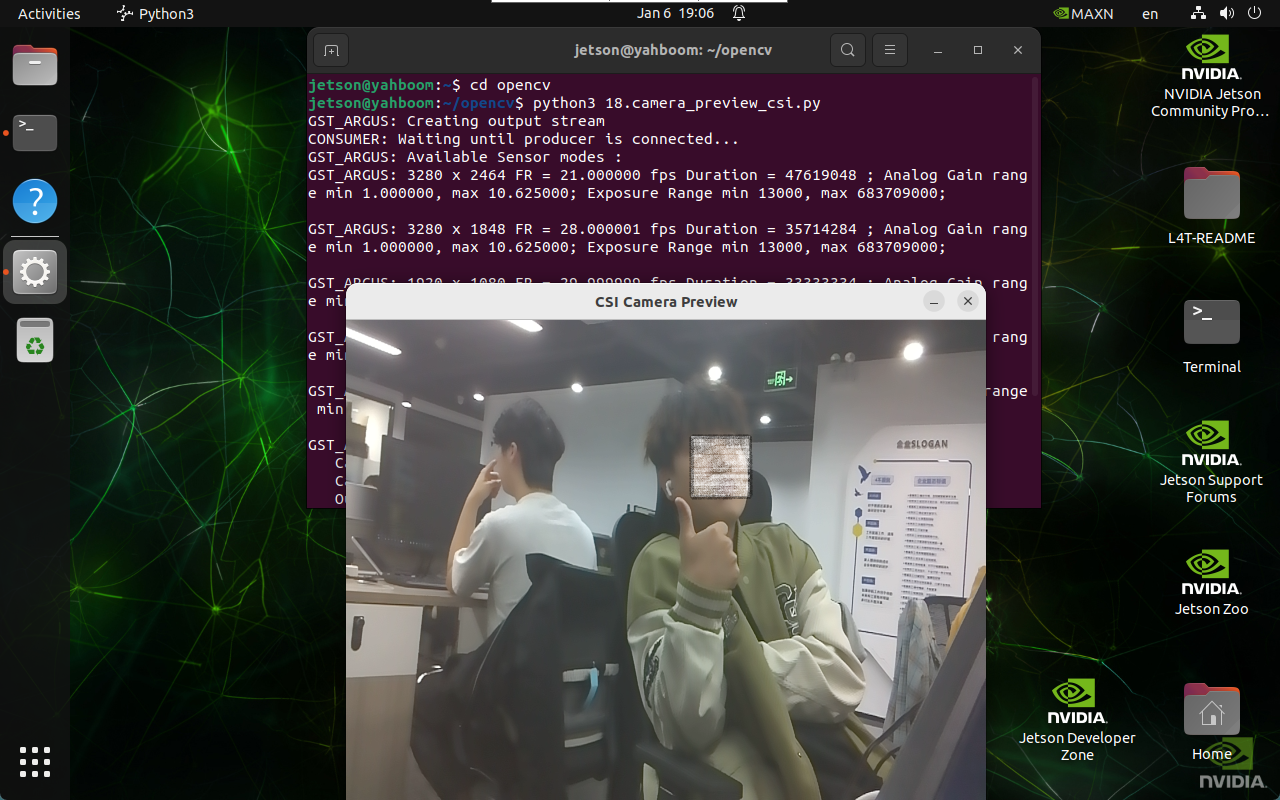
Task: Expand the MAXN power mode menu
Action: pyautogui.click(x=1083, y=14)
